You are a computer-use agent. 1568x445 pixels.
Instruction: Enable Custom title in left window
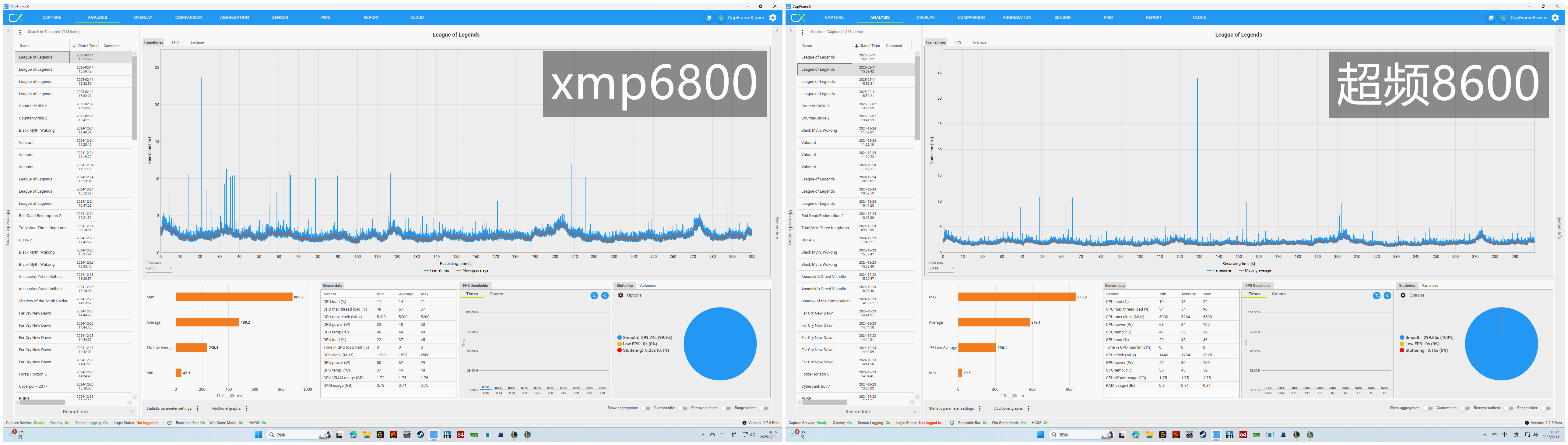(682, 408)
